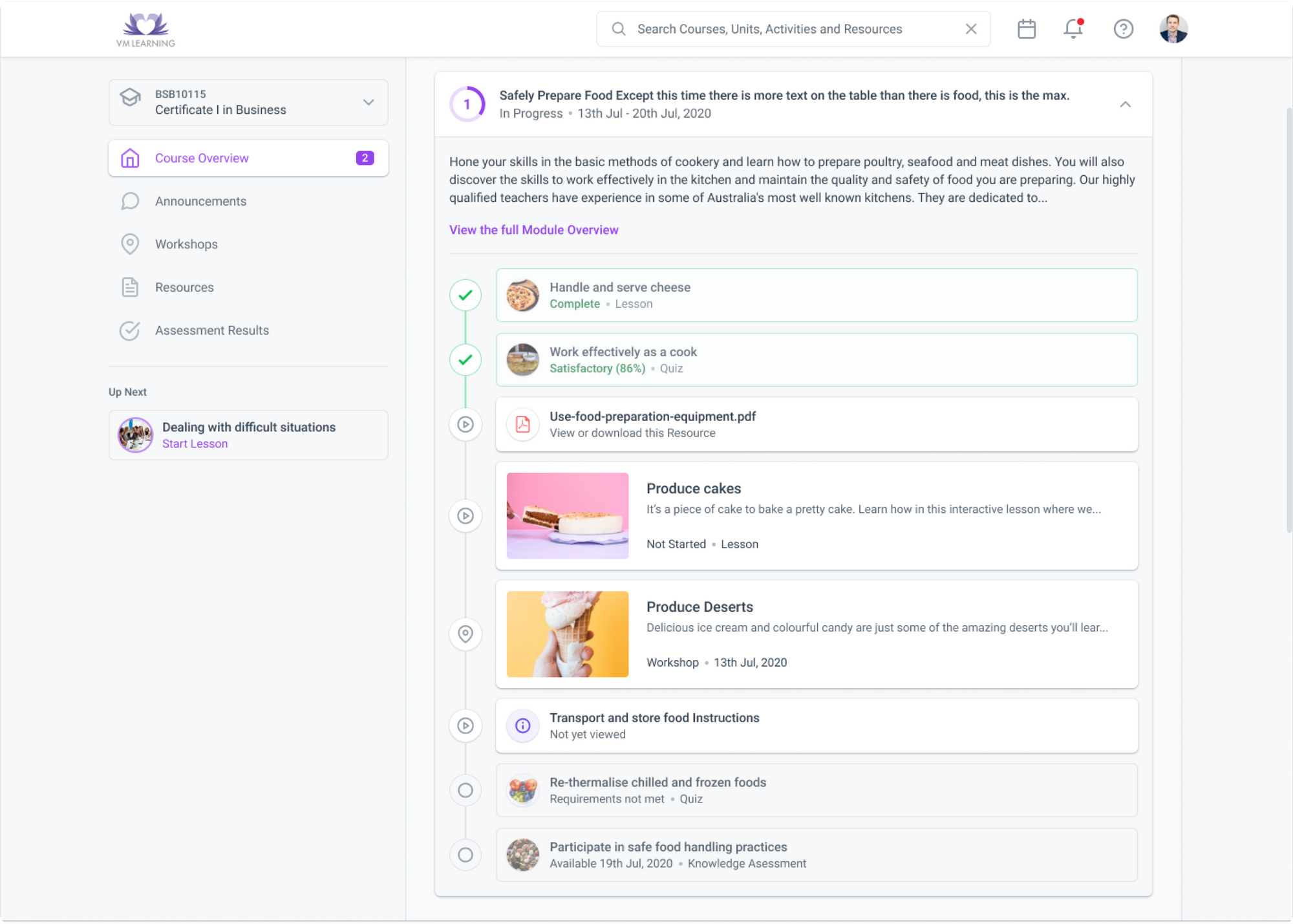Collapse the Safely Prepare Food module
Viewport: 1293px width, 924px height.
coord(1125,104)
